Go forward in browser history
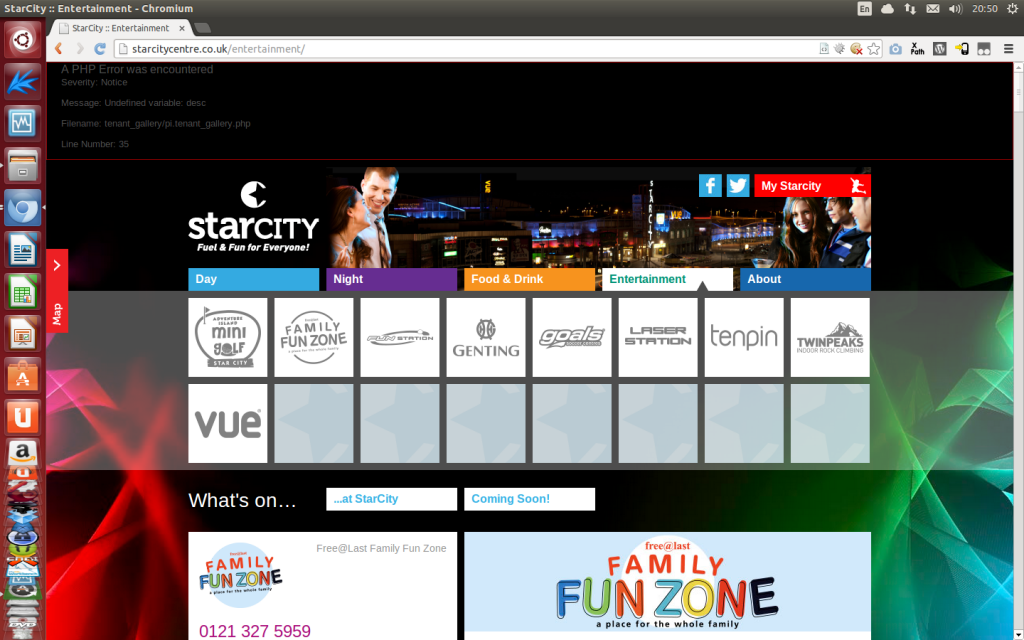This screenshot has height=640, width=1024. (80, 49)
